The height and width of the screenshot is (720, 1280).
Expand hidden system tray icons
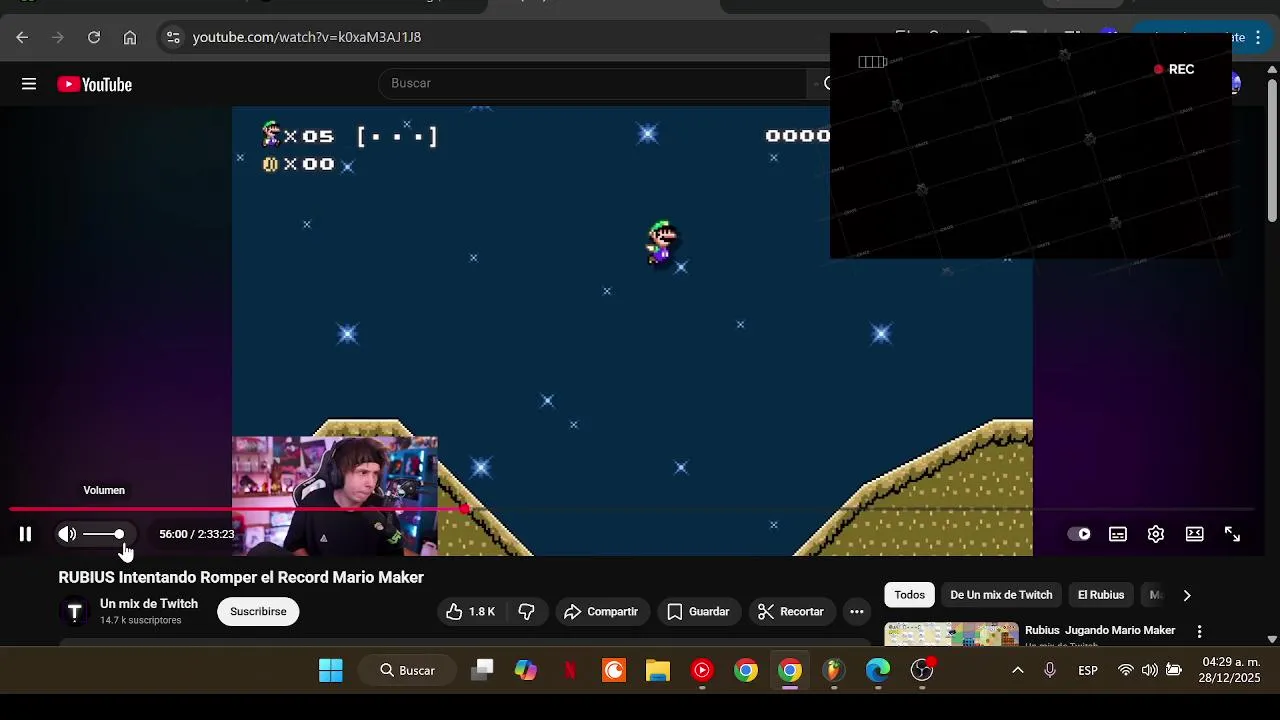tap(1018, 670)
